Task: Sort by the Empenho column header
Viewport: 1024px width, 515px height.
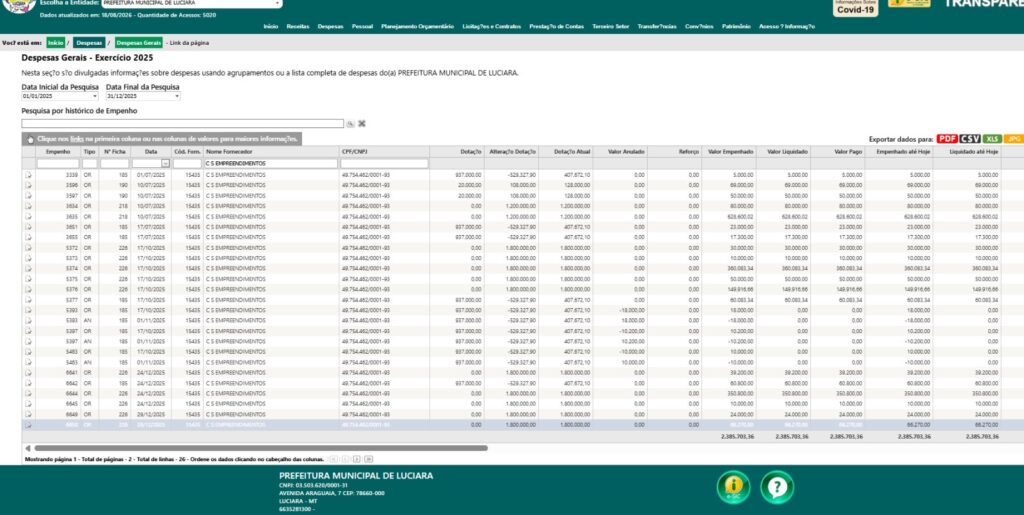Action: (x=57, y=151)
